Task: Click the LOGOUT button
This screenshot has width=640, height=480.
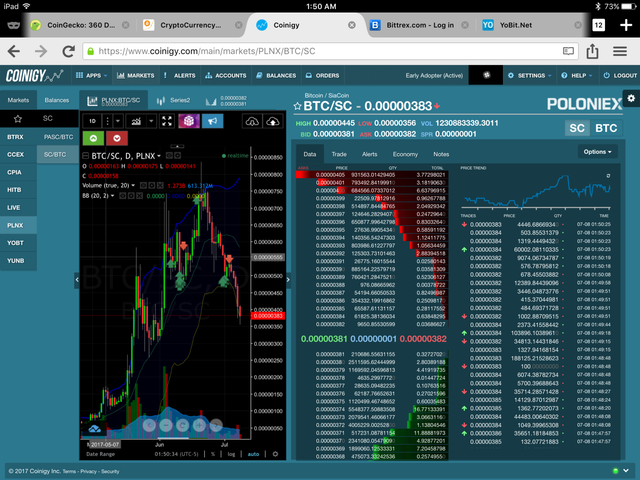Action: click(620, 76)
